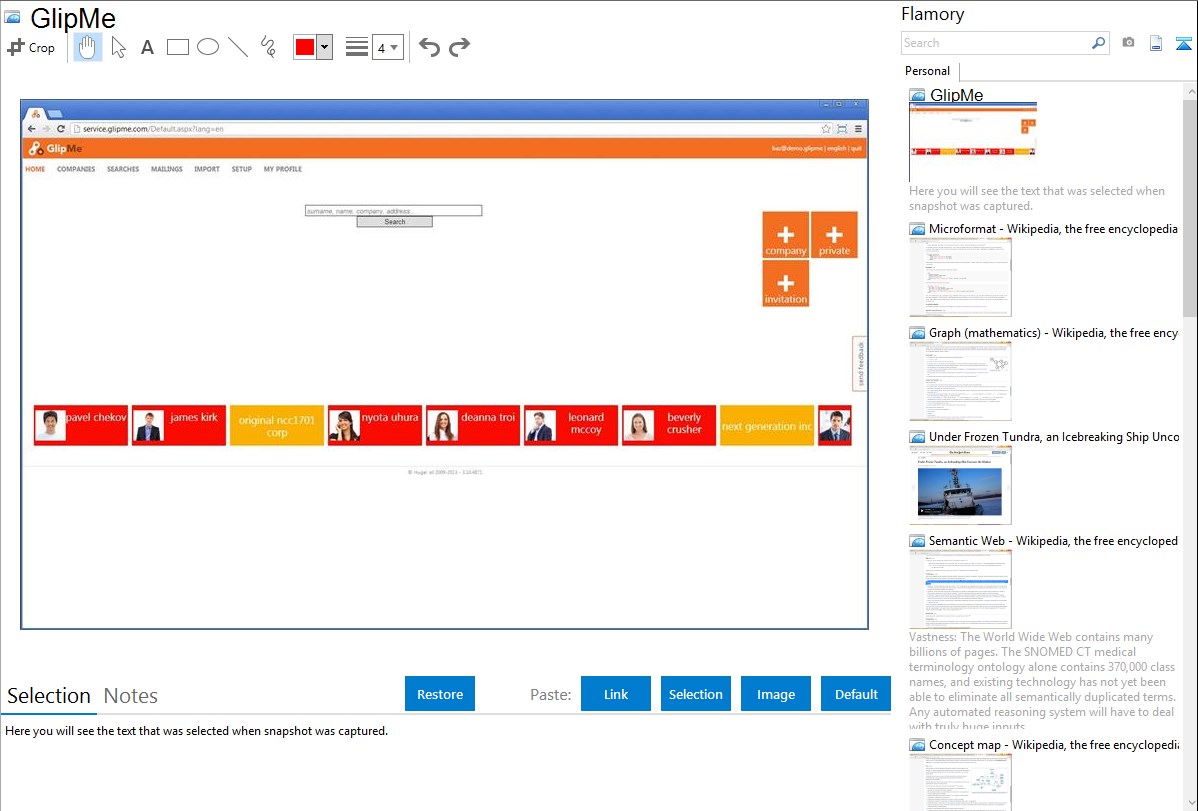Select the text annotation tool
Screen dimensions: 1198x811
(x=147, y=47)
